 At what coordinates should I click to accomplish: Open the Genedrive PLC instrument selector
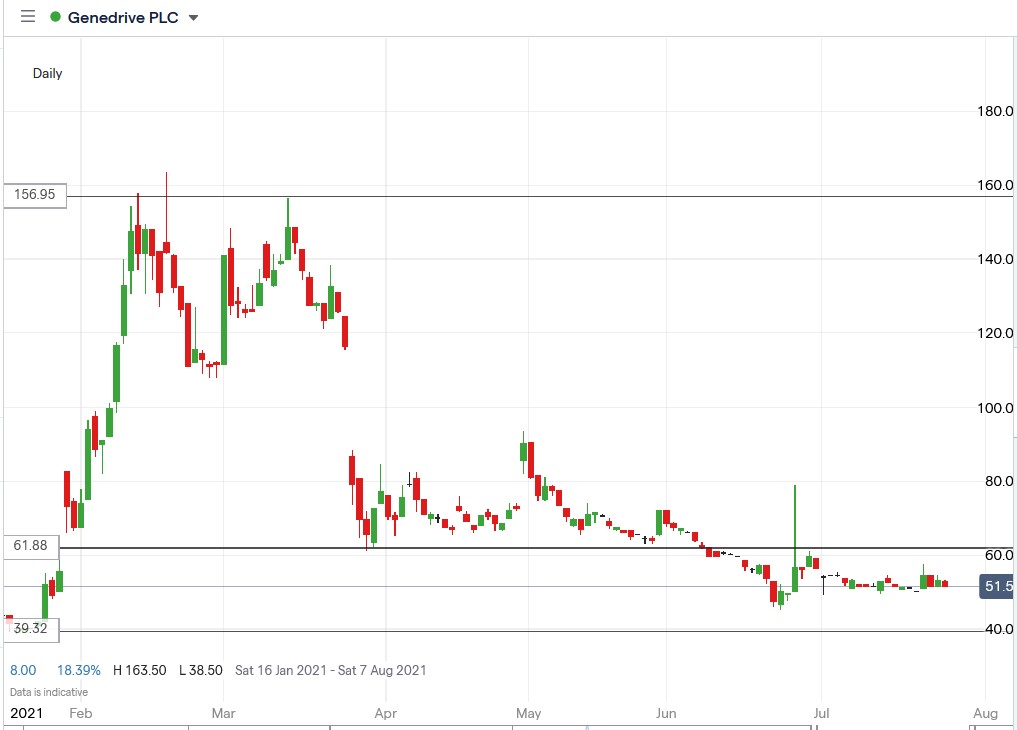click(120, 17)
